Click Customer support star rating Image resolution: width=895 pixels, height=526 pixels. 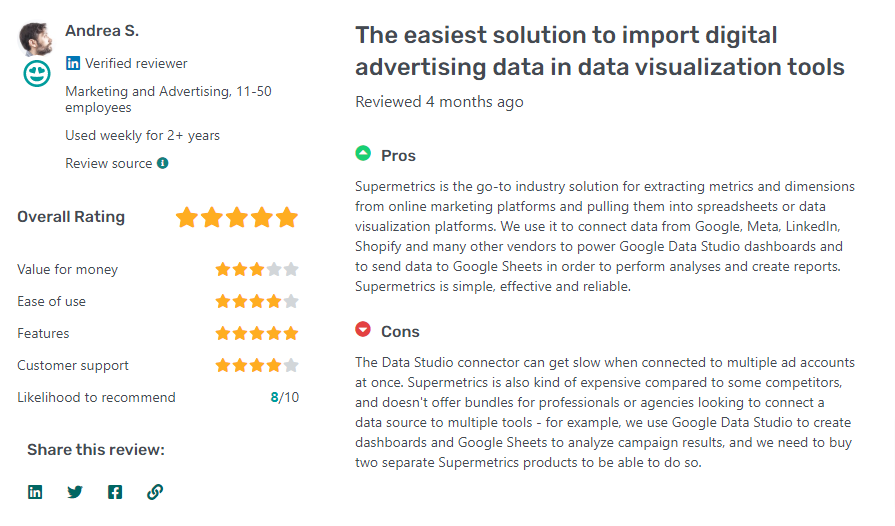[257, 365]
